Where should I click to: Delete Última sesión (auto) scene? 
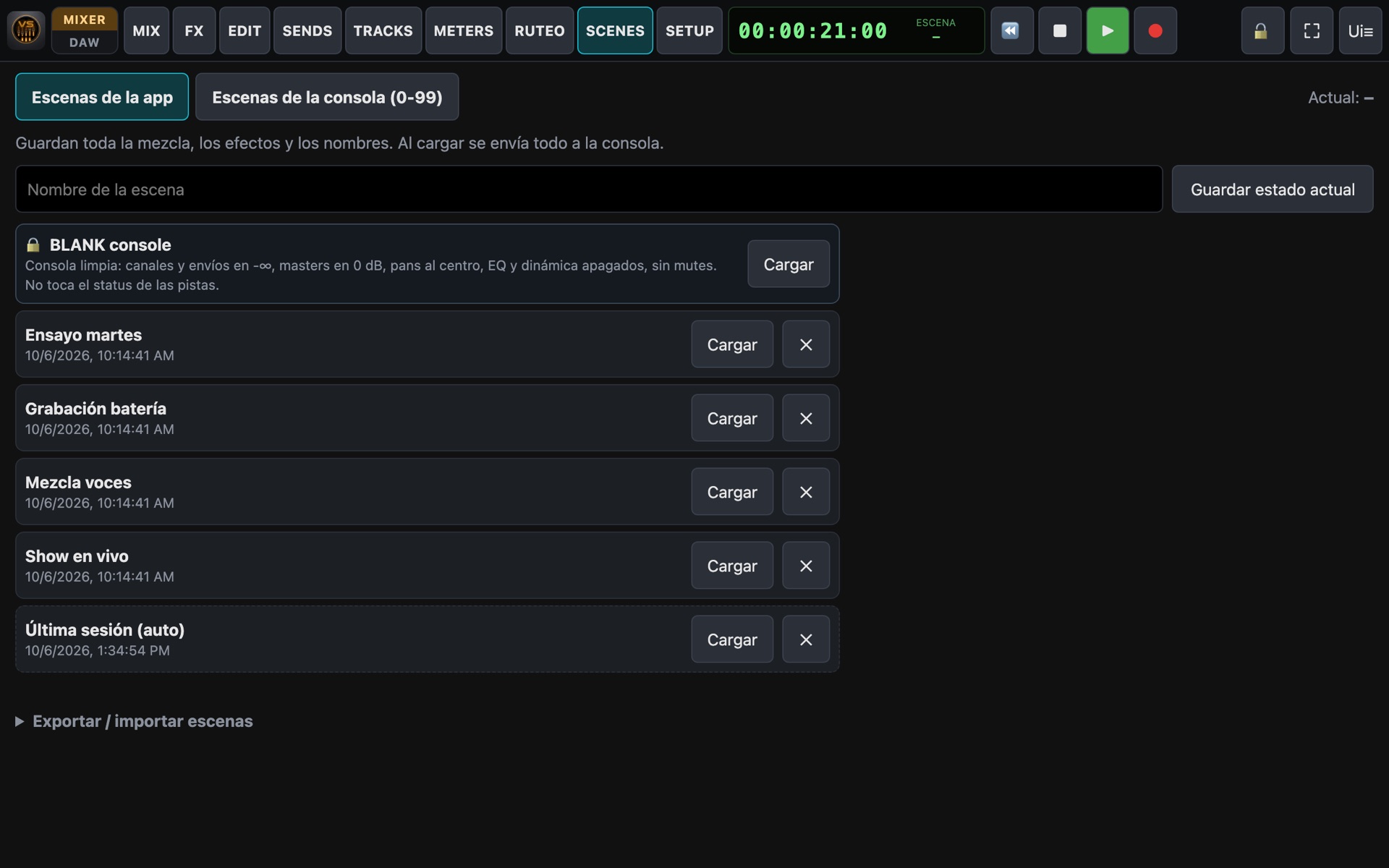[806, 639]
